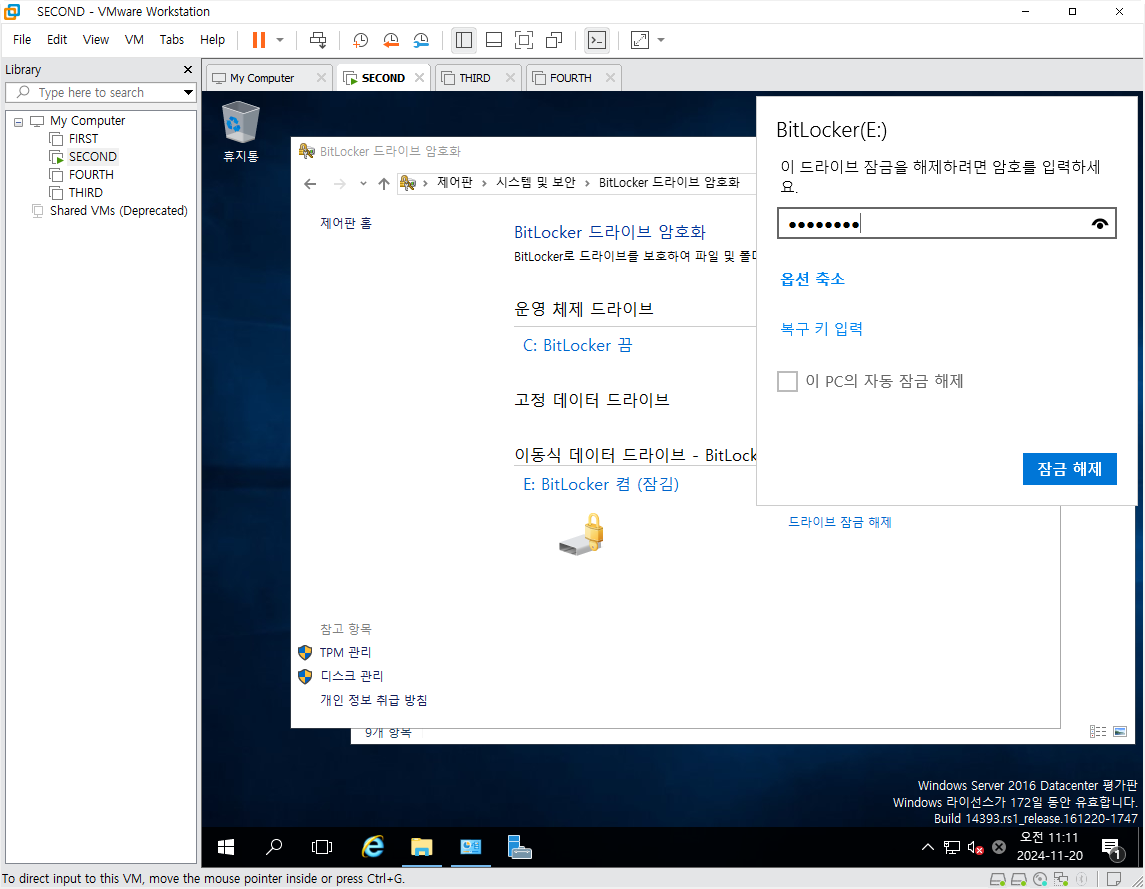The image size is (1145, 889).
Task: Switch to Unity mode
Action: (554, 40)
